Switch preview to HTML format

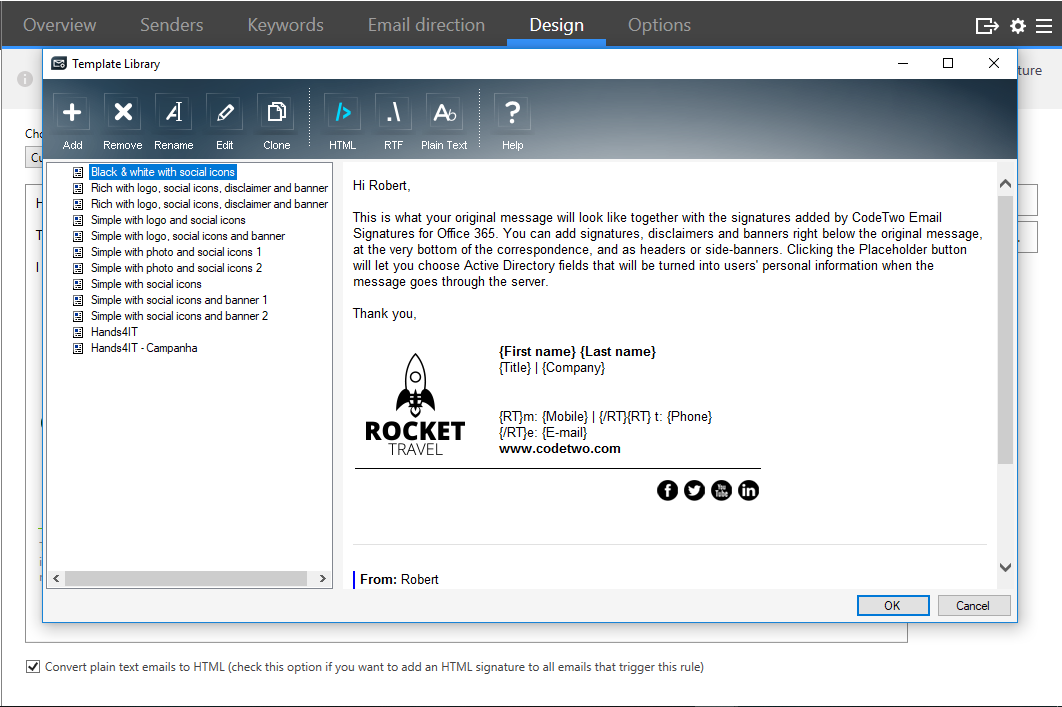pyautogui.click(x=343, y=112)
